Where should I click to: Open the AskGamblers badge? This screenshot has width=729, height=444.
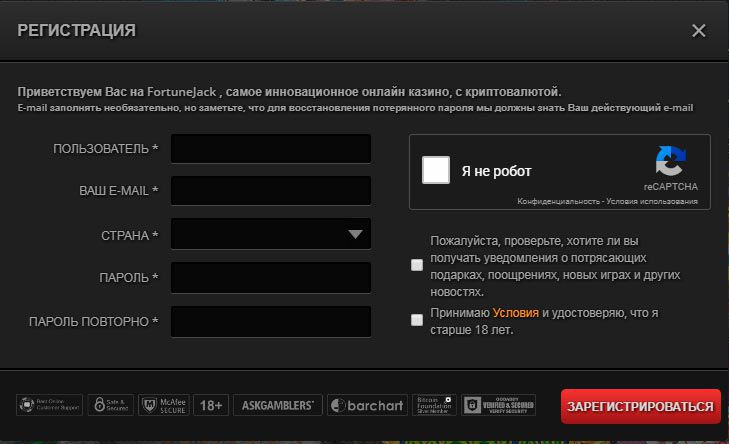[278, 405]
